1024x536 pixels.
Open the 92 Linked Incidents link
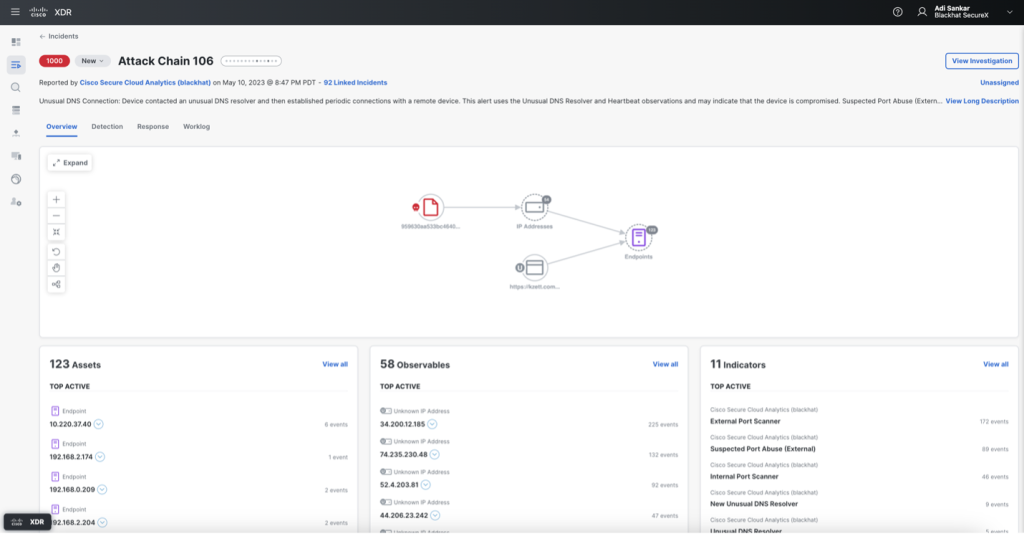pos(355,82)
